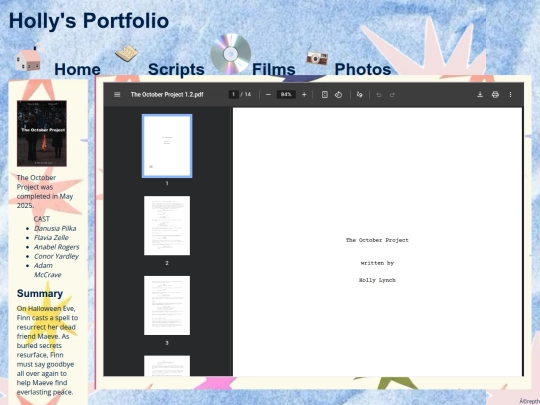Screen dimensions: 540x405
Task: Click the Summary heading
Action: 40,293
